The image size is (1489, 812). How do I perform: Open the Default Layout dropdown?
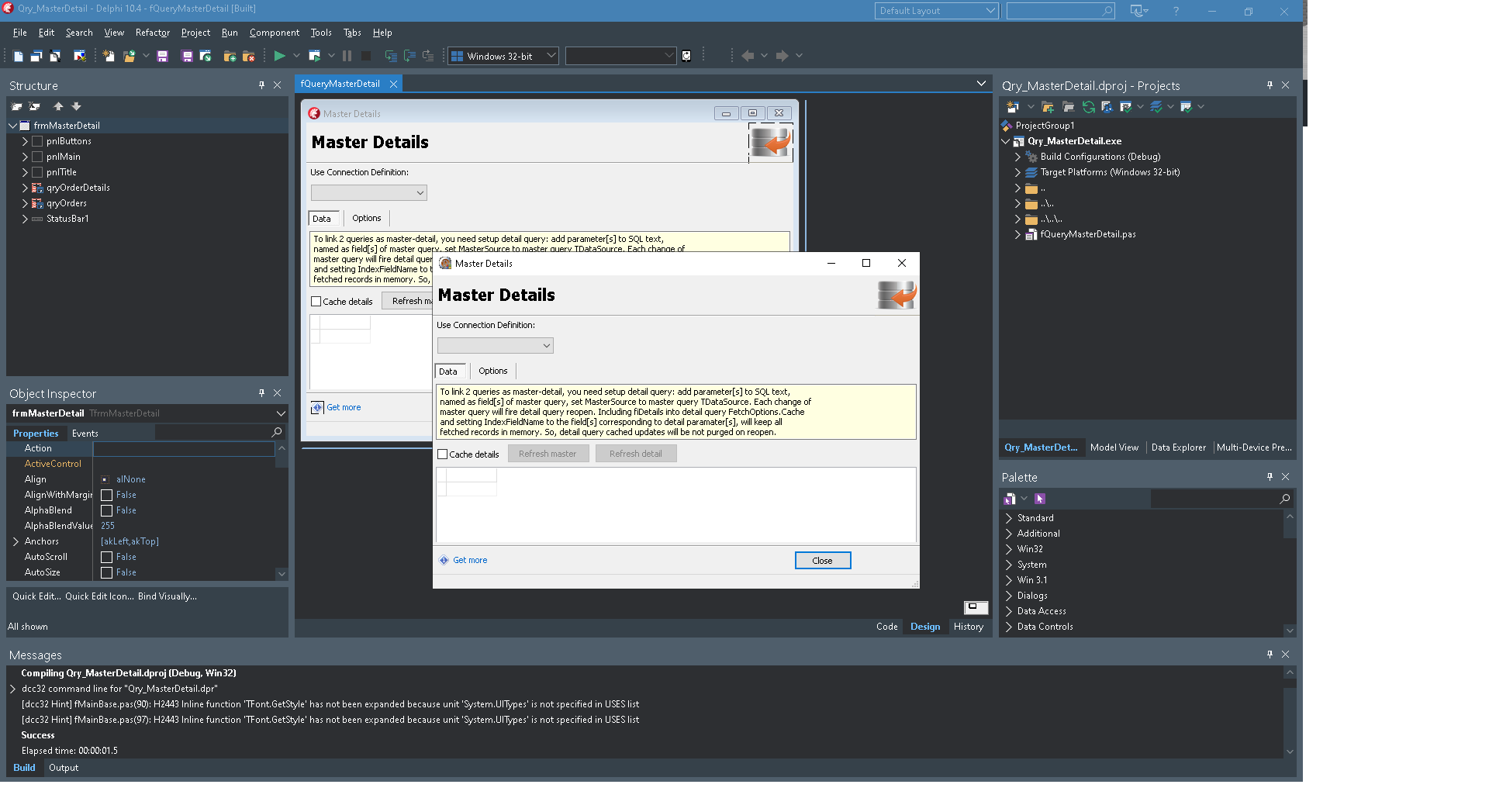(936, 11)
